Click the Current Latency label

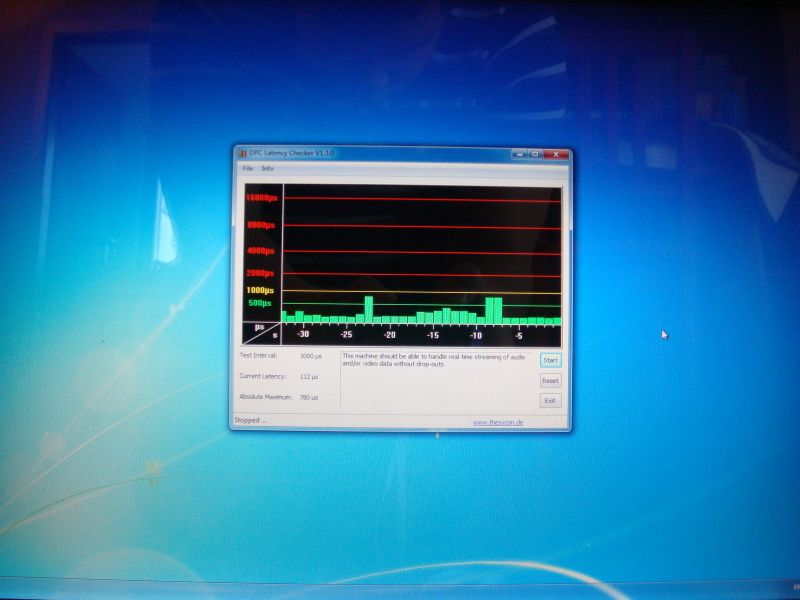point(263,376)
